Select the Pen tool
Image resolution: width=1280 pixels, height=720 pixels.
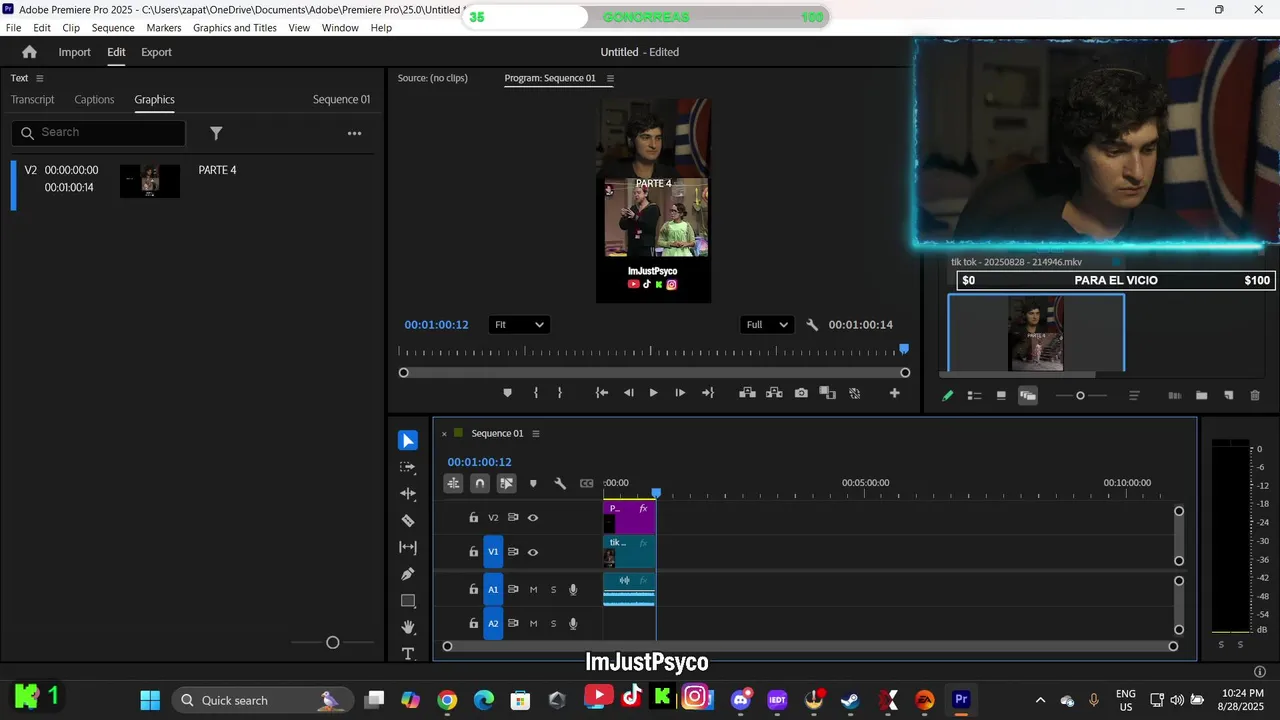tap(408, 574)
